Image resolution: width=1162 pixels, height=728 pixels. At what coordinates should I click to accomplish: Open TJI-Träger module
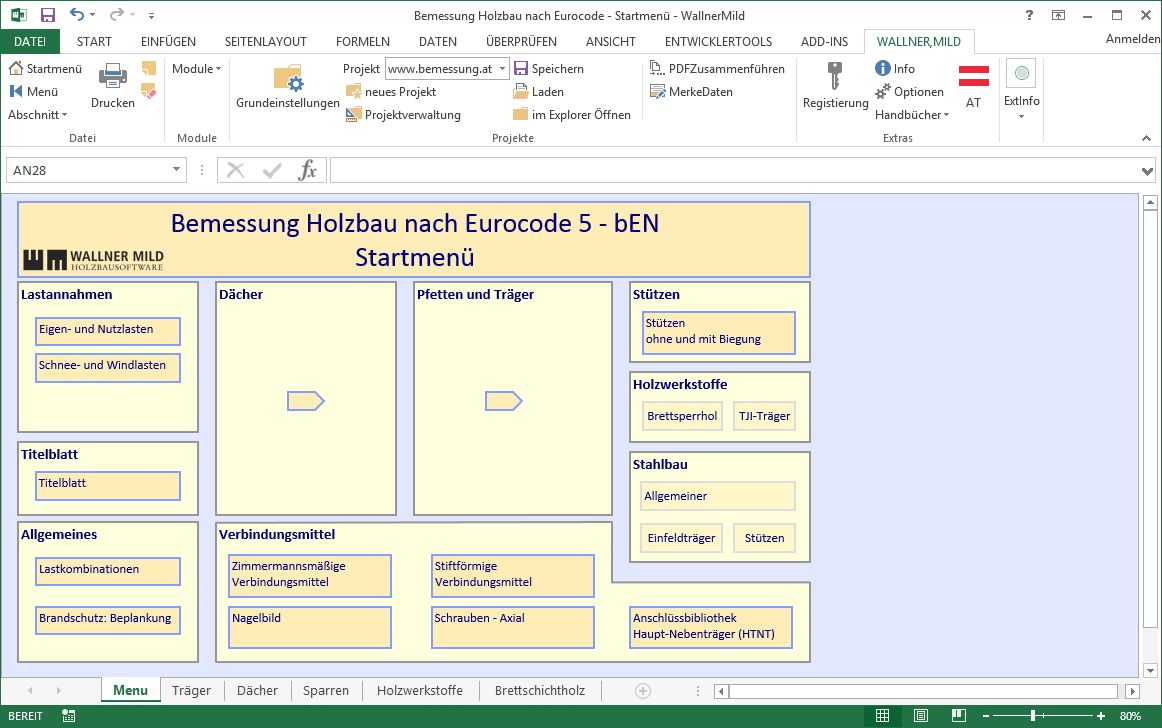click(x=764, y=416)
